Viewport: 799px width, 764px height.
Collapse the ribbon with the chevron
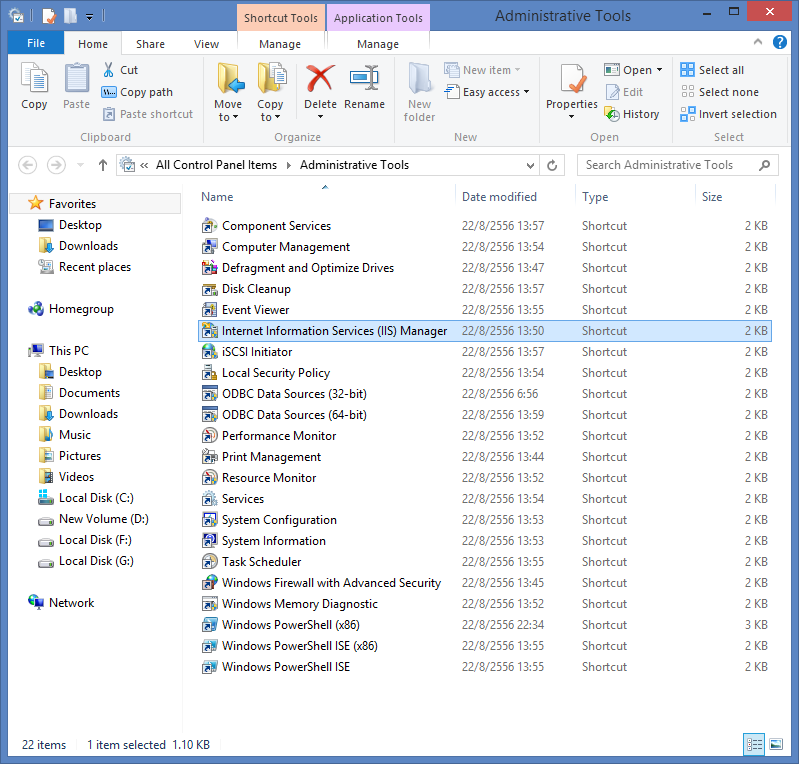pyautogui.click(x=758, y=42)
